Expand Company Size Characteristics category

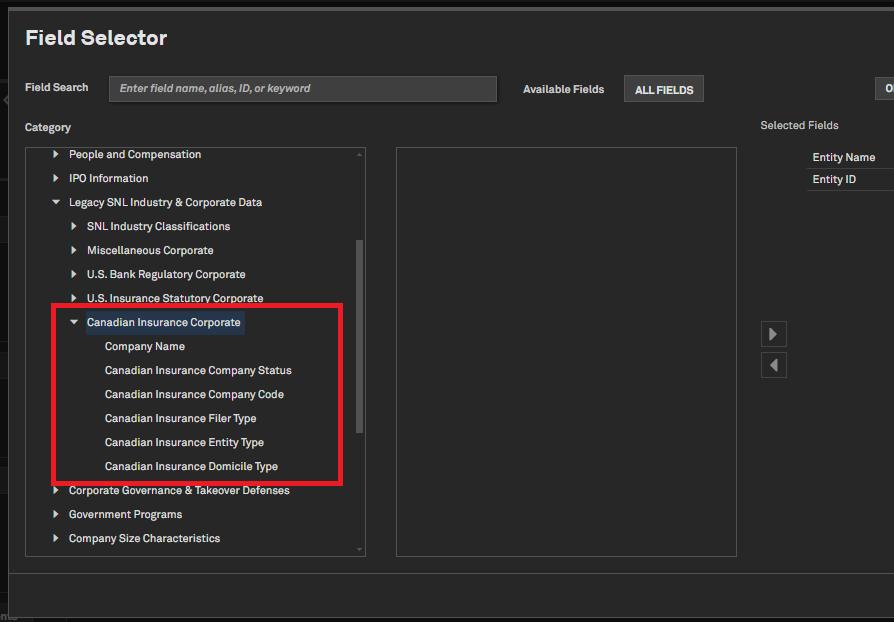pyautogui.click(x=56, y=538)
